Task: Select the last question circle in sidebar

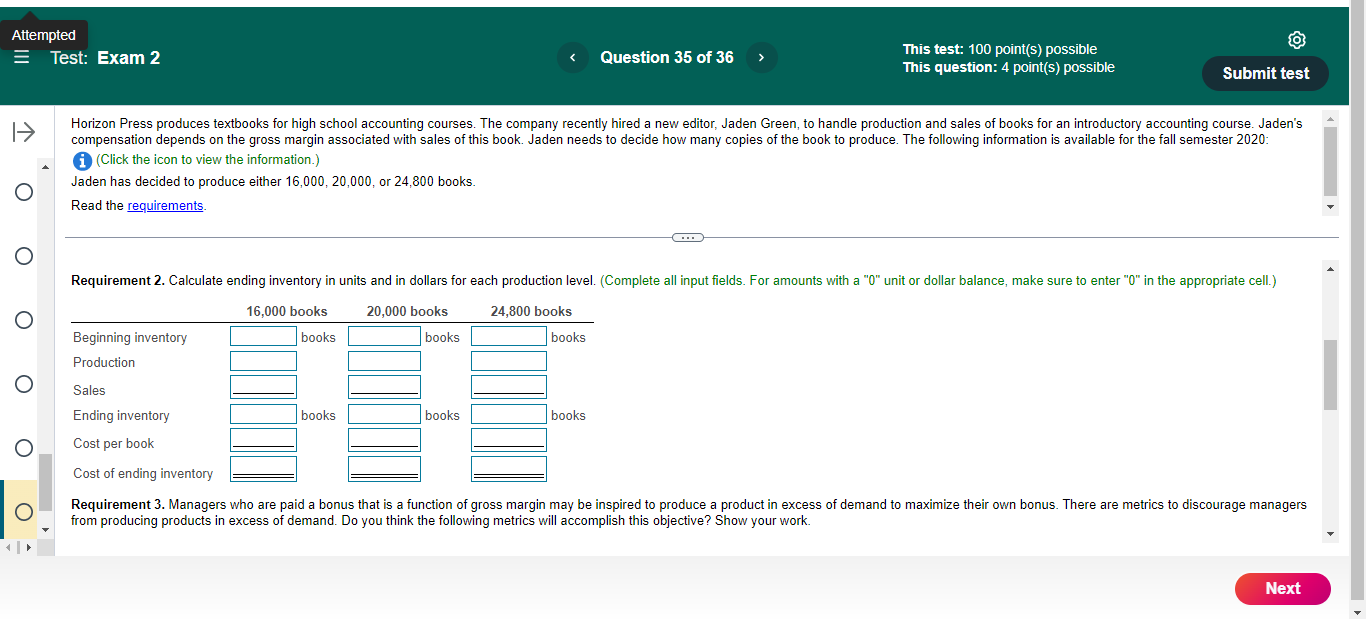Action: point(23,510)
